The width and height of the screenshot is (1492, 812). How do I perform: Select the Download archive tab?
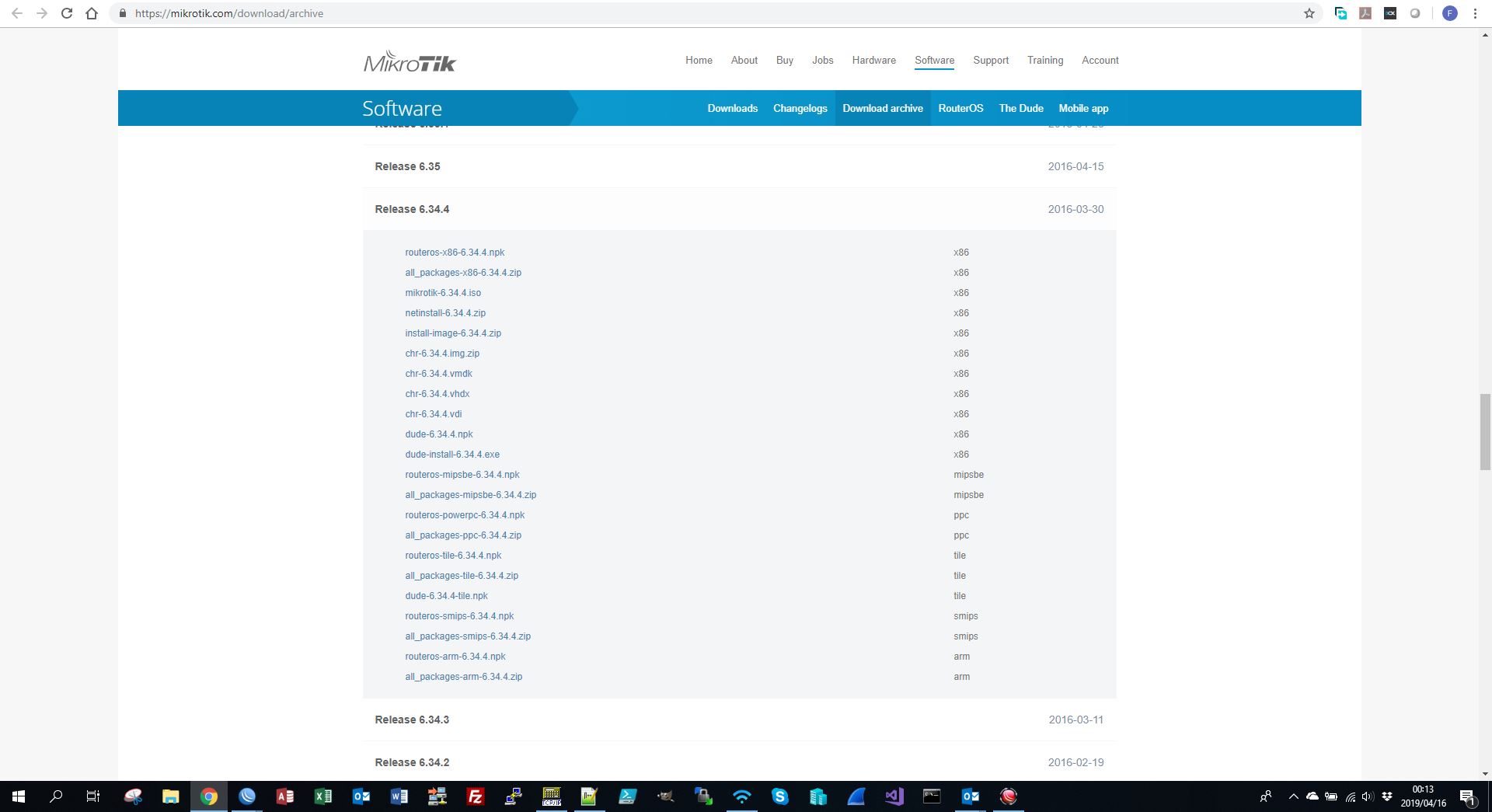tap(883, 108)
